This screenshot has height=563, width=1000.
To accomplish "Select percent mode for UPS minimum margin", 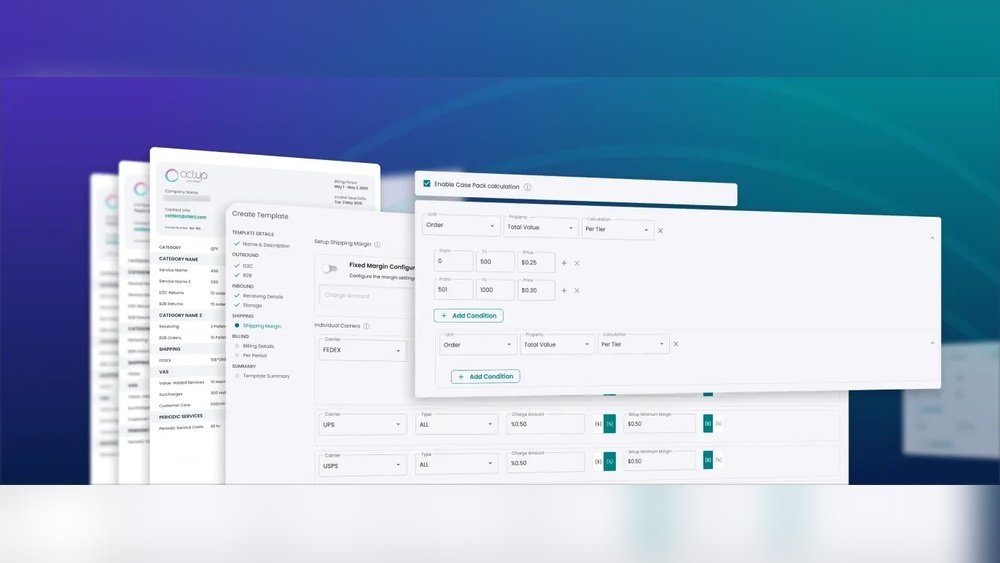I will [718, 423].
